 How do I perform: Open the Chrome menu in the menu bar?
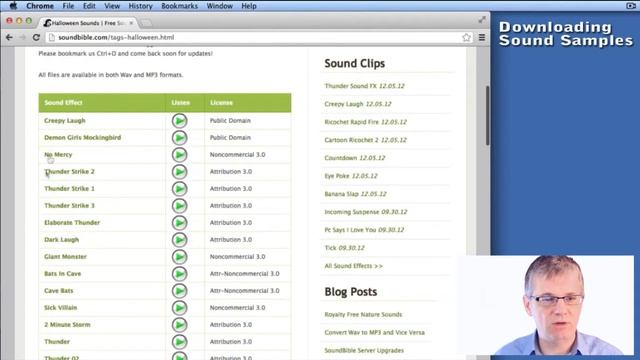pos(40,6)
